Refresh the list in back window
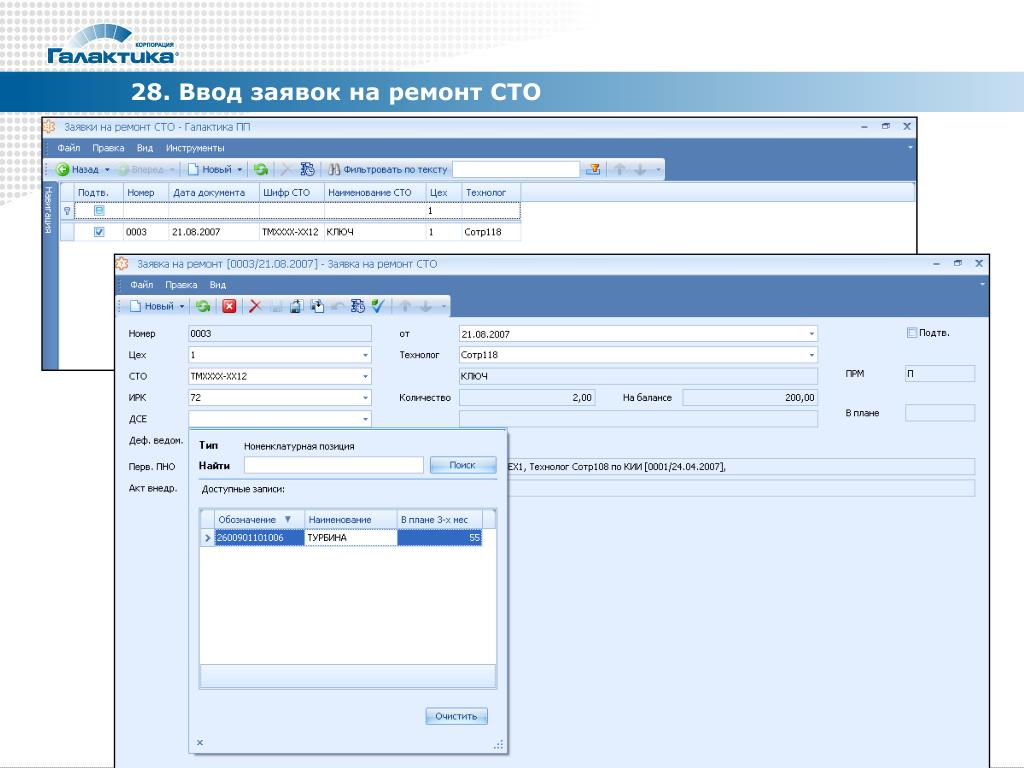1024x768 pixels. tap(261, 170)
